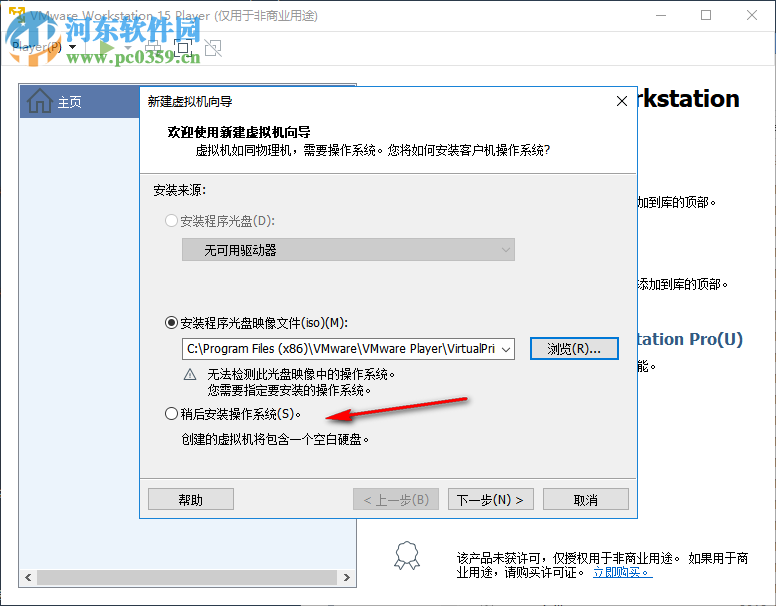The width and height of the screenshot is (776, 606).
Task: Click the license ribbon badge icon
Action: click(407, 556)
